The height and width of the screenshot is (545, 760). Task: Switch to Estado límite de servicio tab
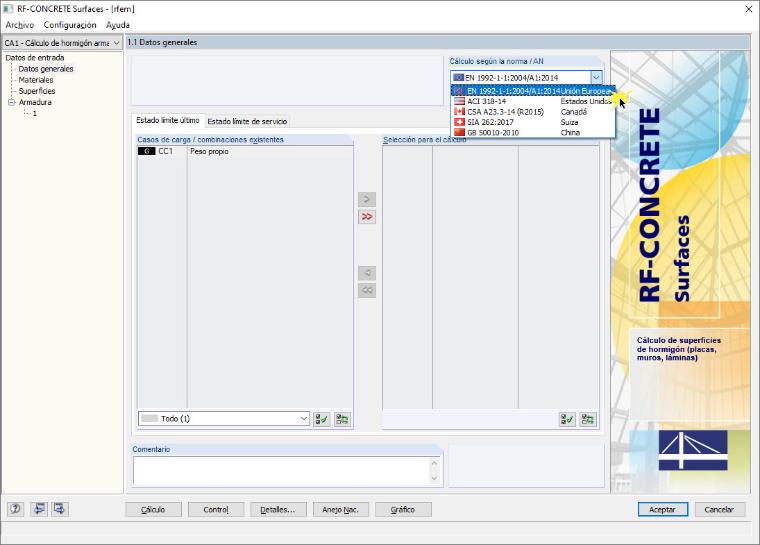point(247,121)
